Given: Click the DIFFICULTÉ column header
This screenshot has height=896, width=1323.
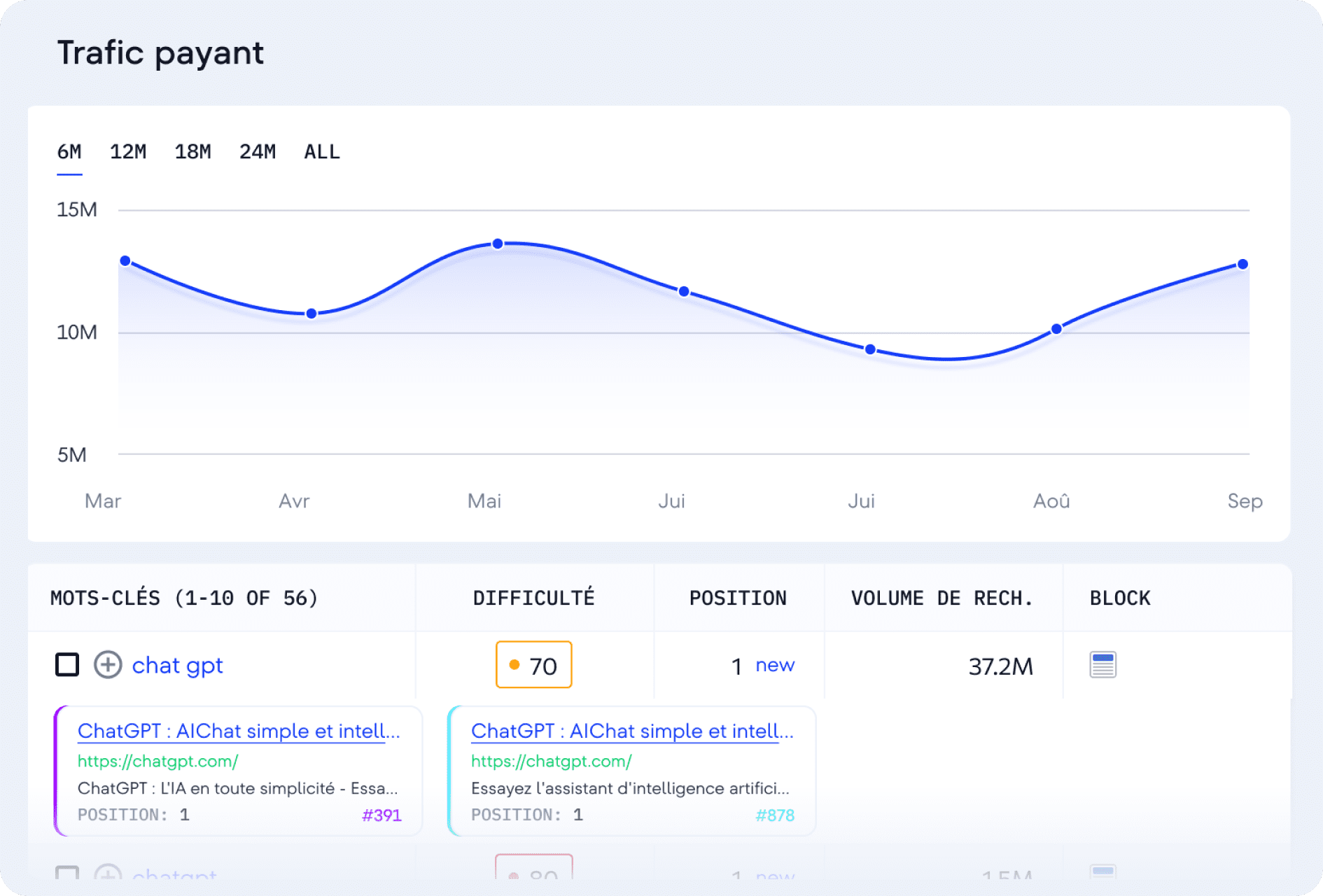Looking at the screenshot, I should 534,598.
